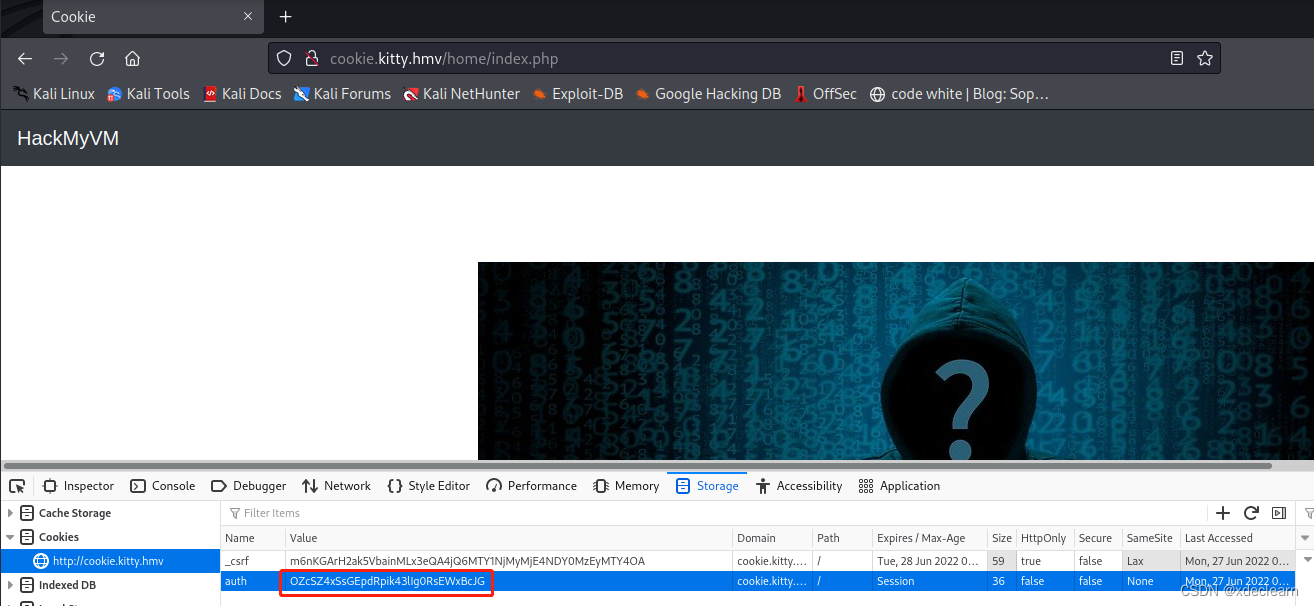Click the SameSite Lax cell
This screenshot has width=1314, height=606.
(1150, 561)
